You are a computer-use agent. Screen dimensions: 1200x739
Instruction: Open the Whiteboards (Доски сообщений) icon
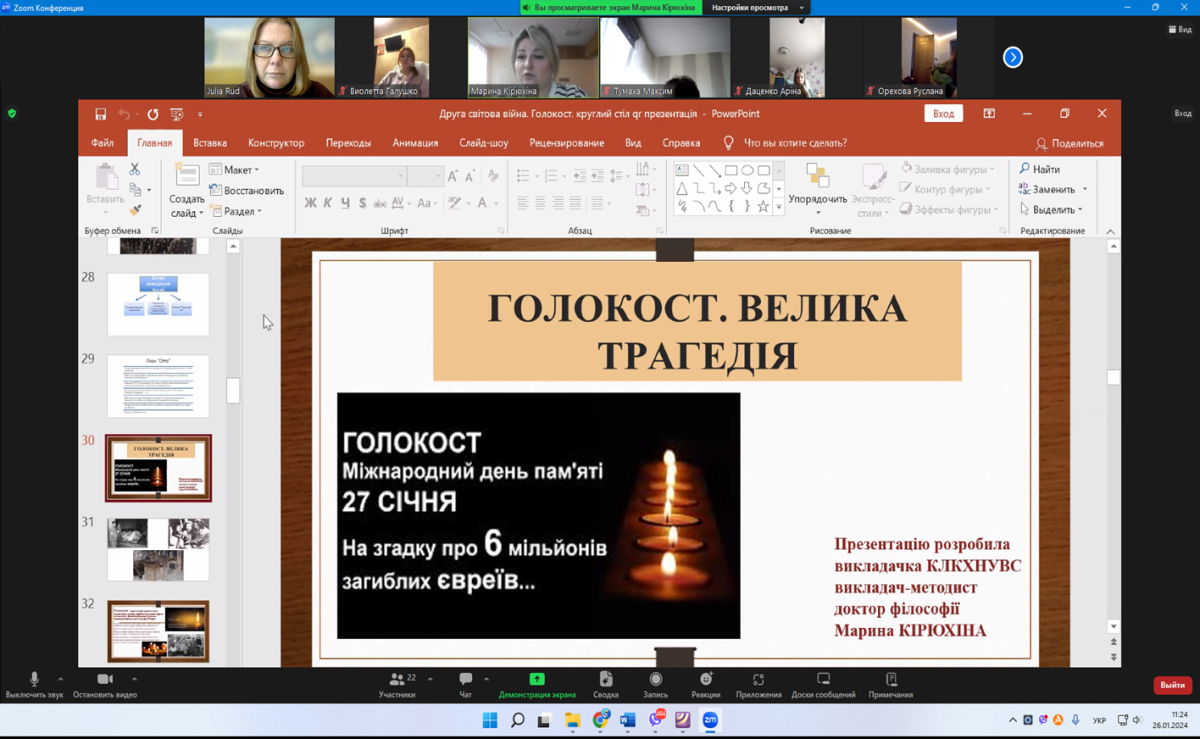823,681
